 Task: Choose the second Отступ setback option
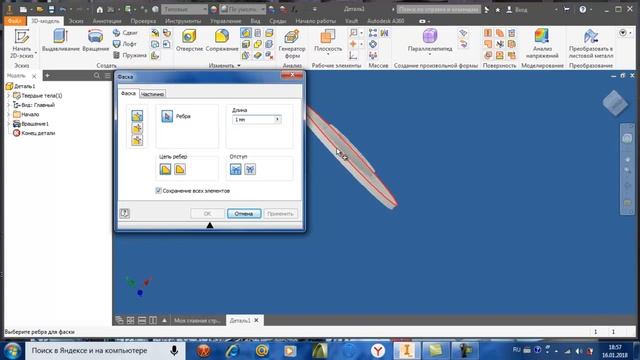(250, 169)
